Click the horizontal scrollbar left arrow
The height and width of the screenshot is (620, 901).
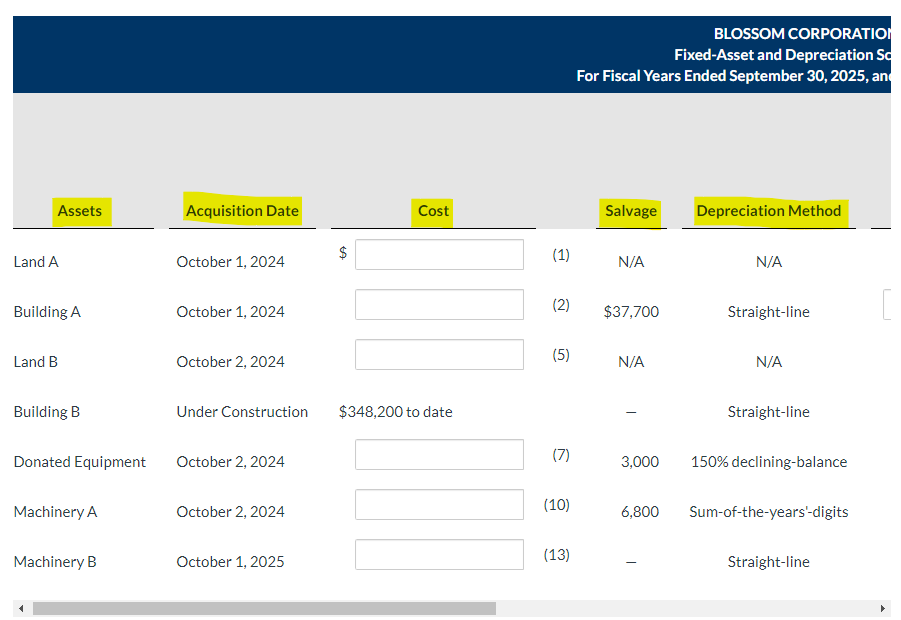[x=20, y=608]
